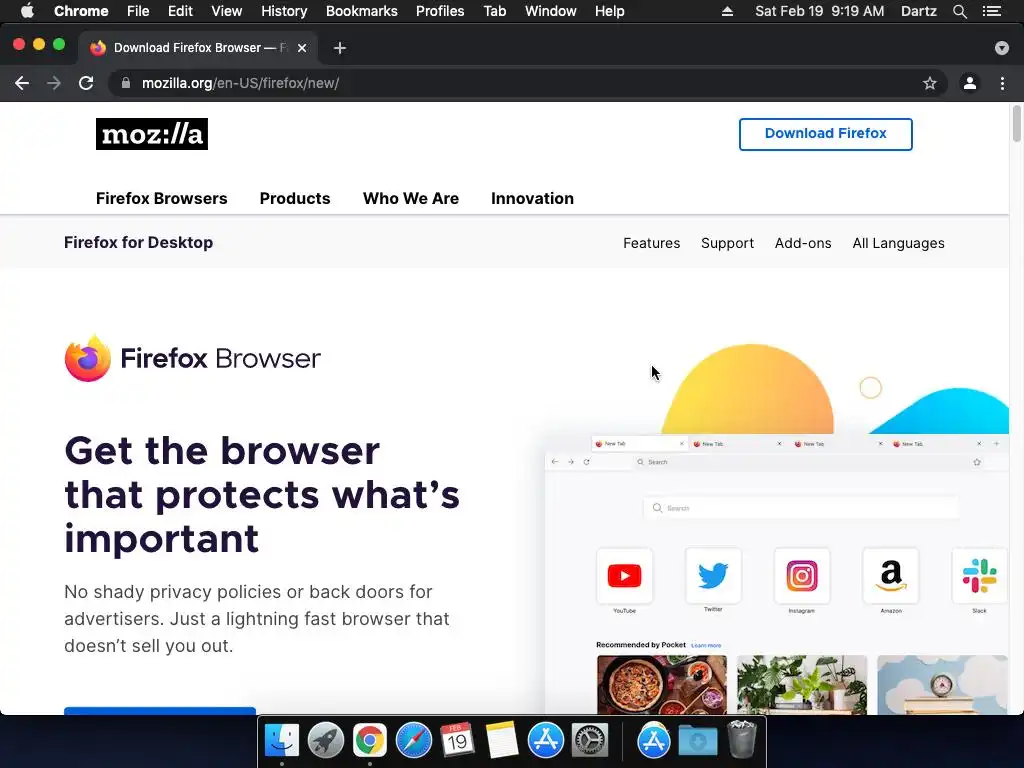
Task: Open Safari from the Dock
Action: point(413,740)
